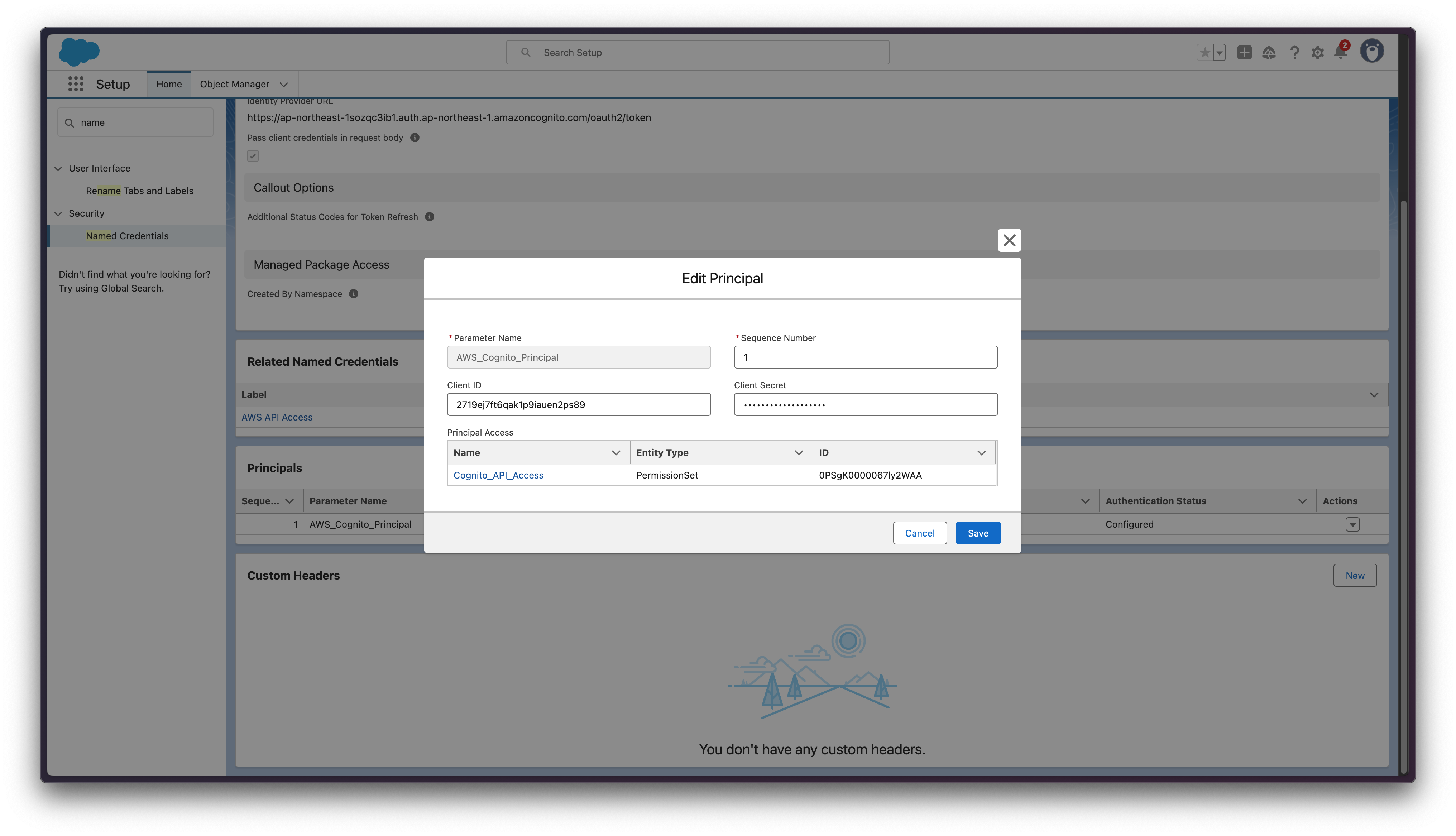Click the Actions column header
1456x836 pixels.
tap(1340, 501)
